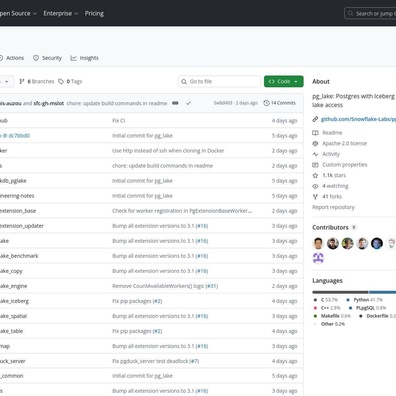
Task: Open 'Check for worker registration' commit message
Action: point(182,211)
